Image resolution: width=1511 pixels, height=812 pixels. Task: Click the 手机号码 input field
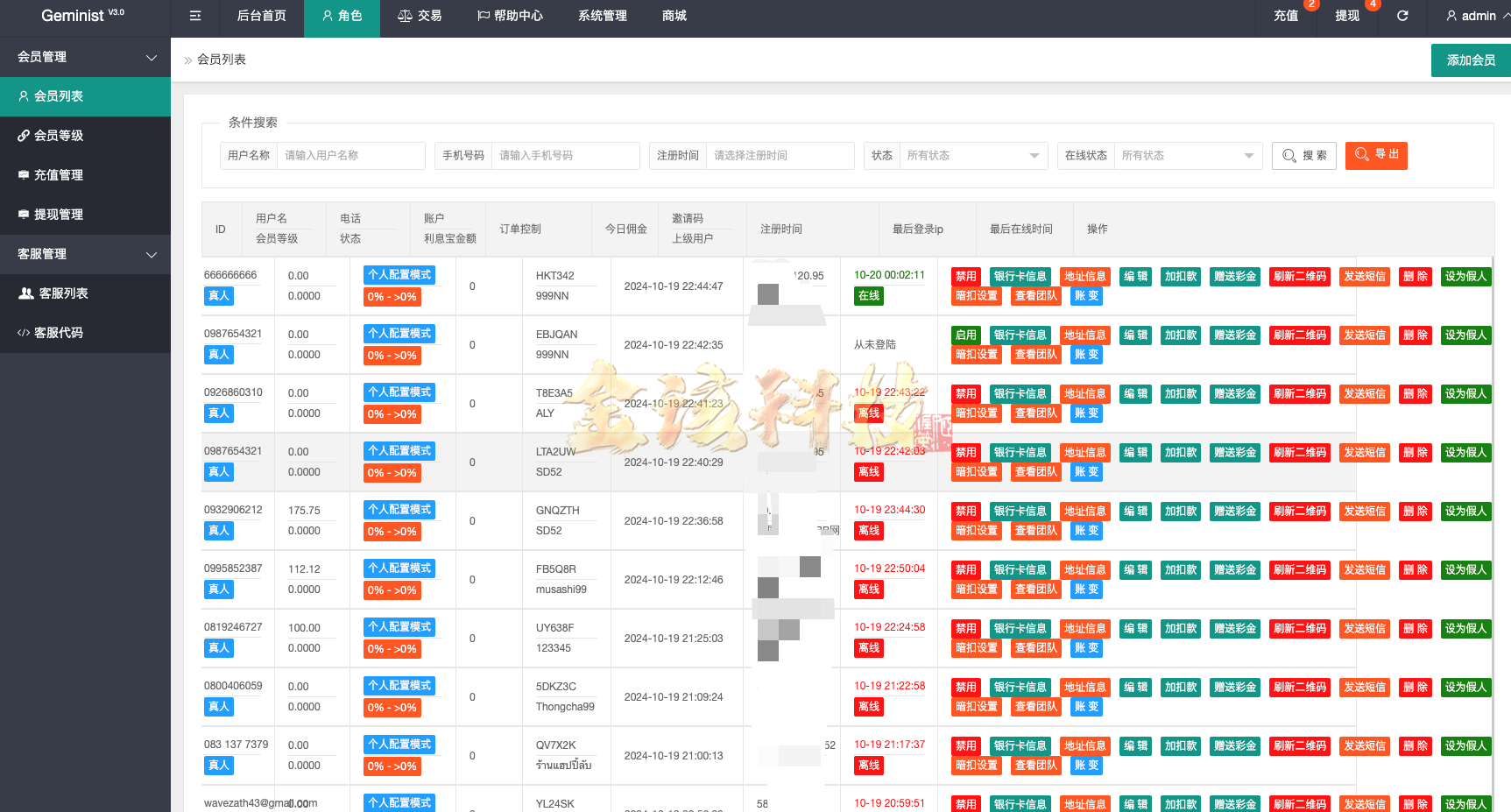click(x=566, y=155)
